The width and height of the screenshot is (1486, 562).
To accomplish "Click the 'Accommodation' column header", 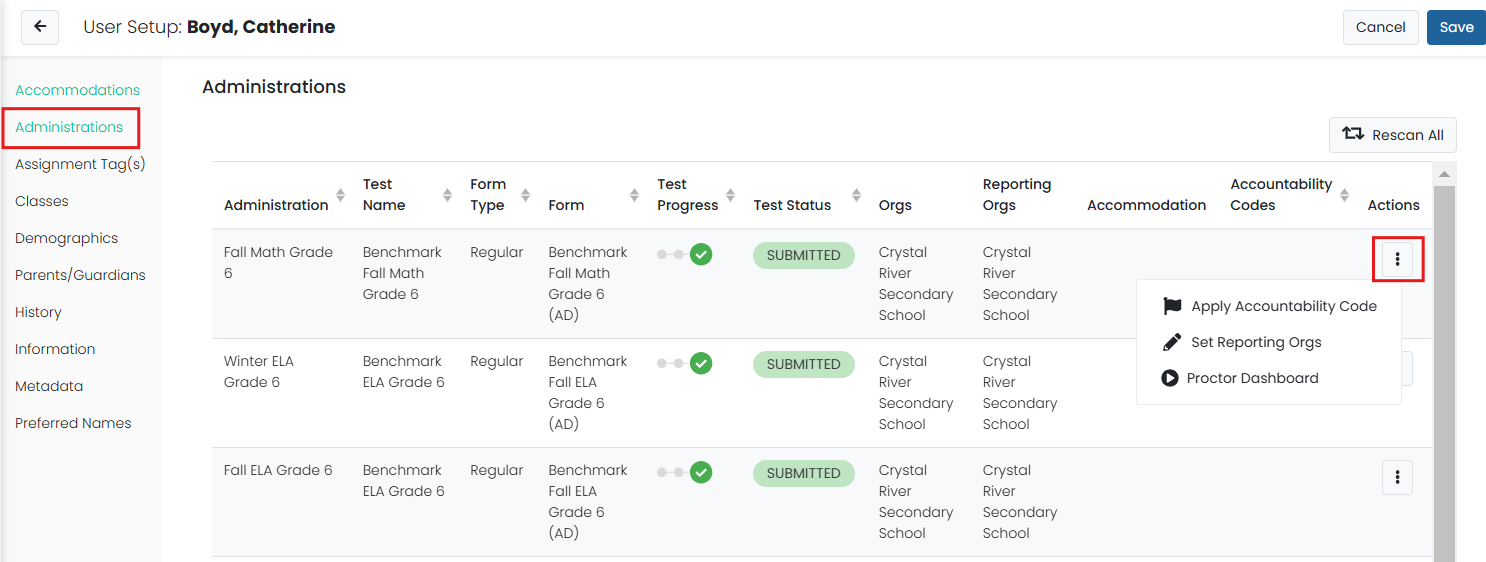I will 1146,205.
